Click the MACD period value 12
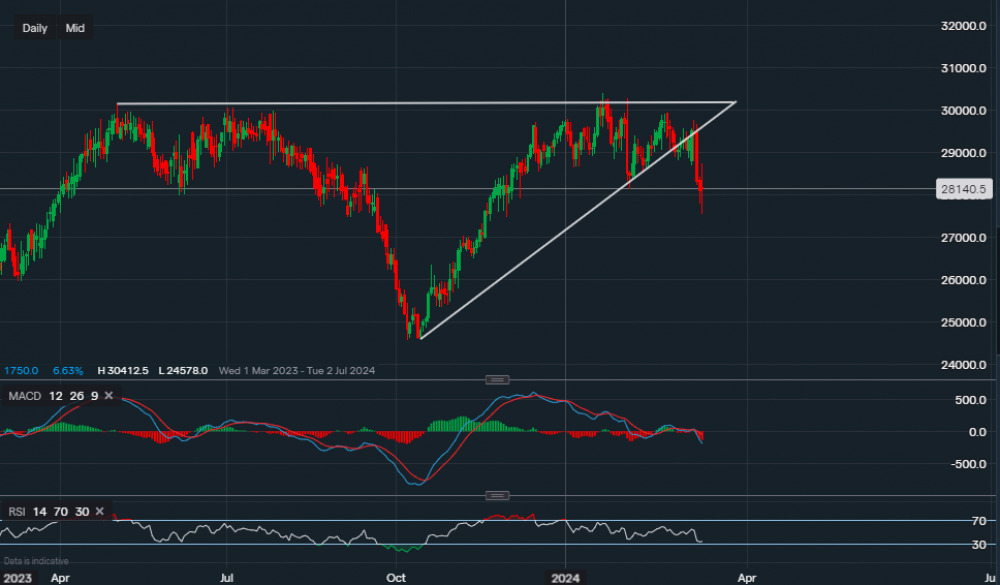The image size is (1000, 585). pyautogui.click(x=54, y=397)
